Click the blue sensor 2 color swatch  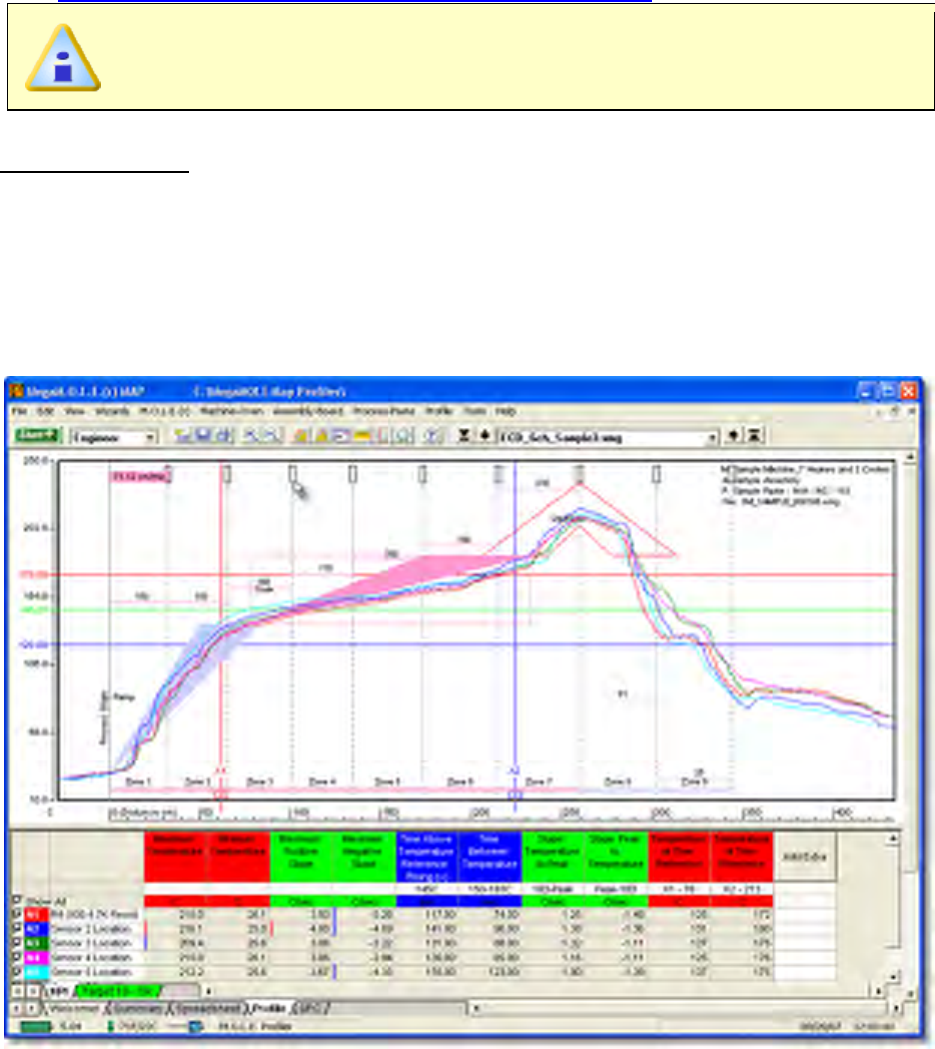[x=36, y=929]
